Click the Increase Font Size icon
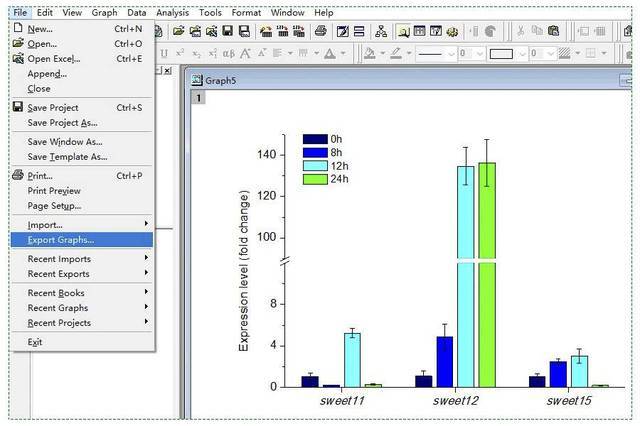This screenshot has width=640, height=426. [x=245, y=53]
